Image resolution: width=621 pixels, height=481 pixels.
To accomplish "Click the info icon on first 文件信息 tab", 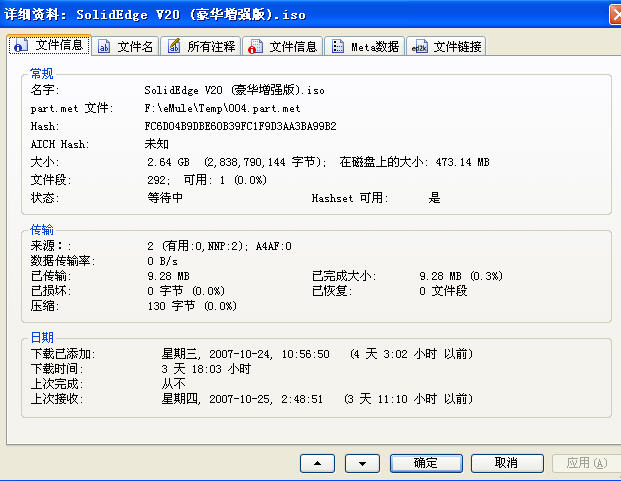I will click(20, 46).
